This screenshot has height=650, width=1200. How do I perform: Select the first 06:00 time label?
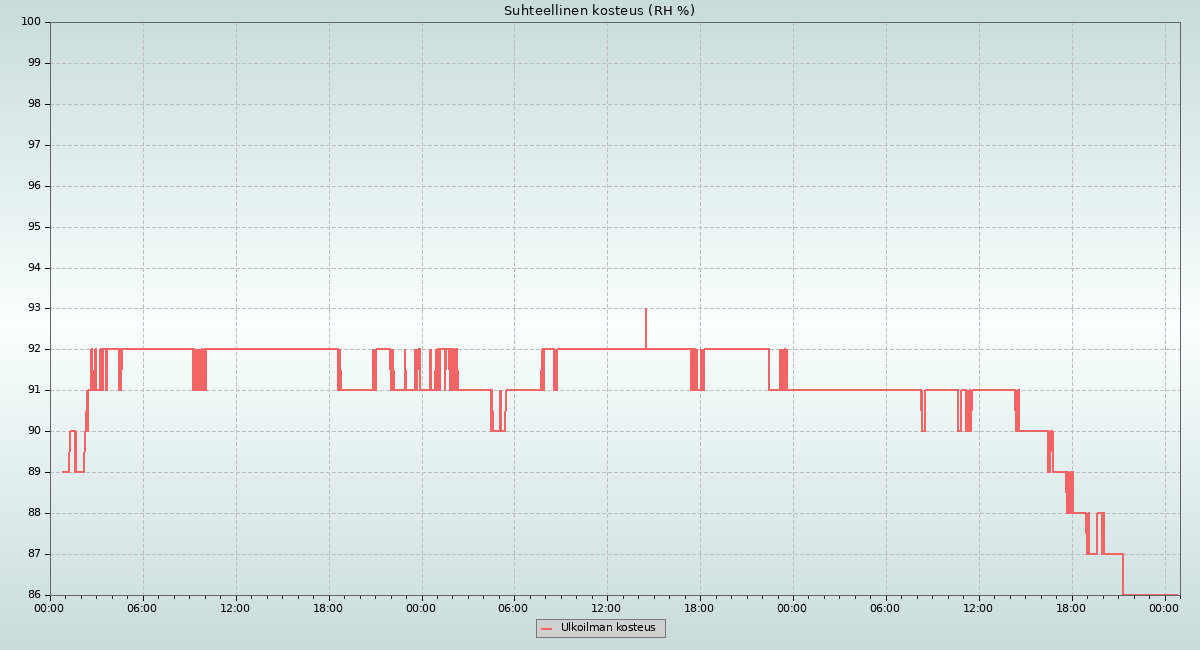(143, 607)
